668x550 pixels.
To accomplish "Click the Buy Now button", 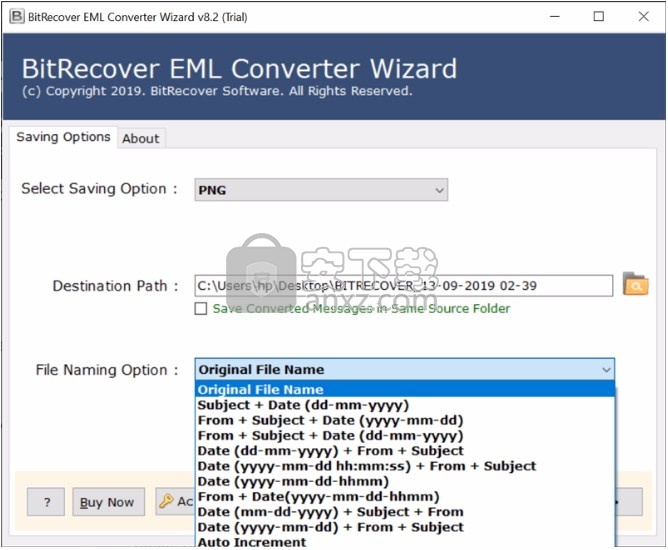I will 108,502.
